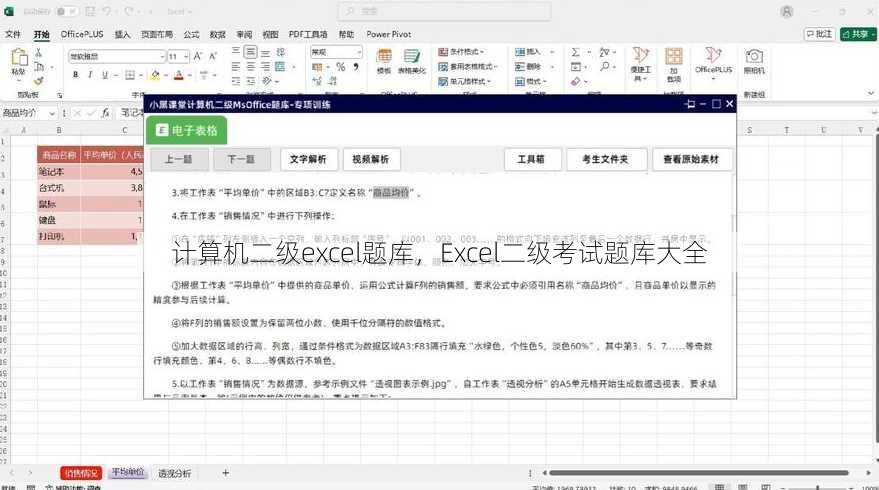Viewport: 879px width, 490px height.
Task: Toggle Wrap Text for cells
Action: (281, 52)
